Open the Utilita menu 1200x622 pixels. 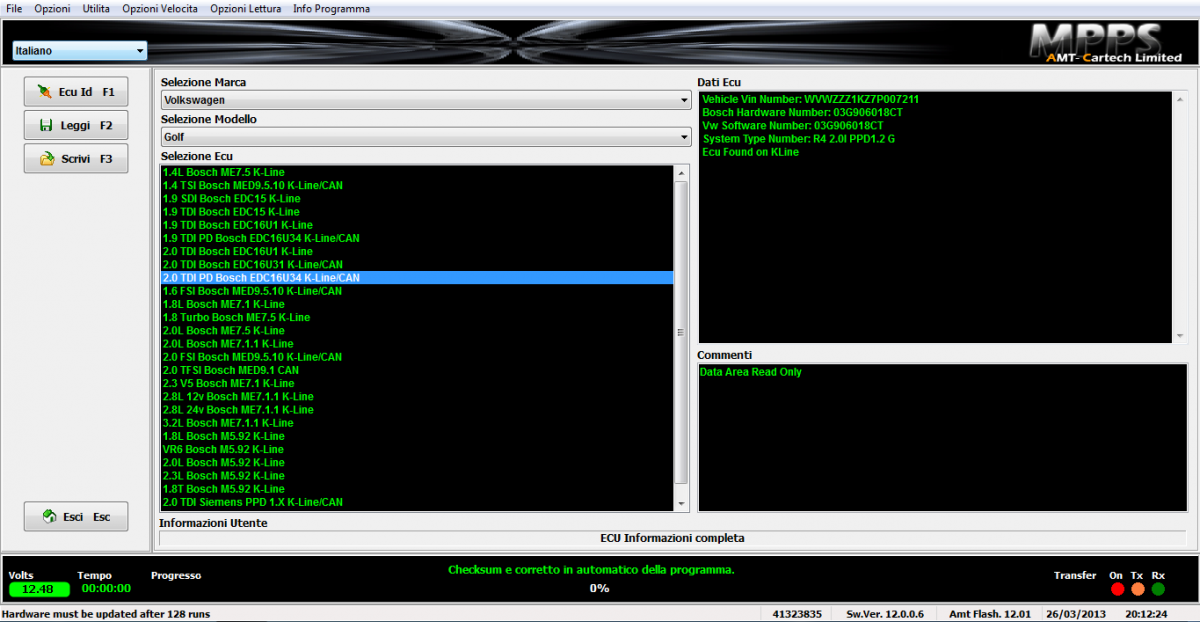pos(97,9)
